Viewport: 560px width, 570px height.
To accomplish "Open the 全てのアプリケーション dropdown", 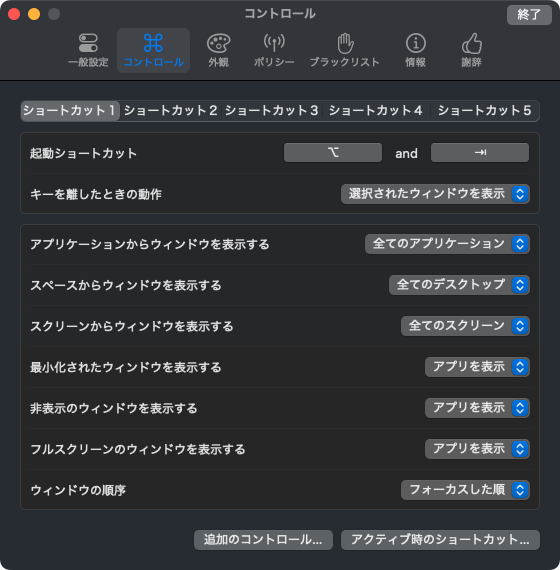I will [447, 244].
